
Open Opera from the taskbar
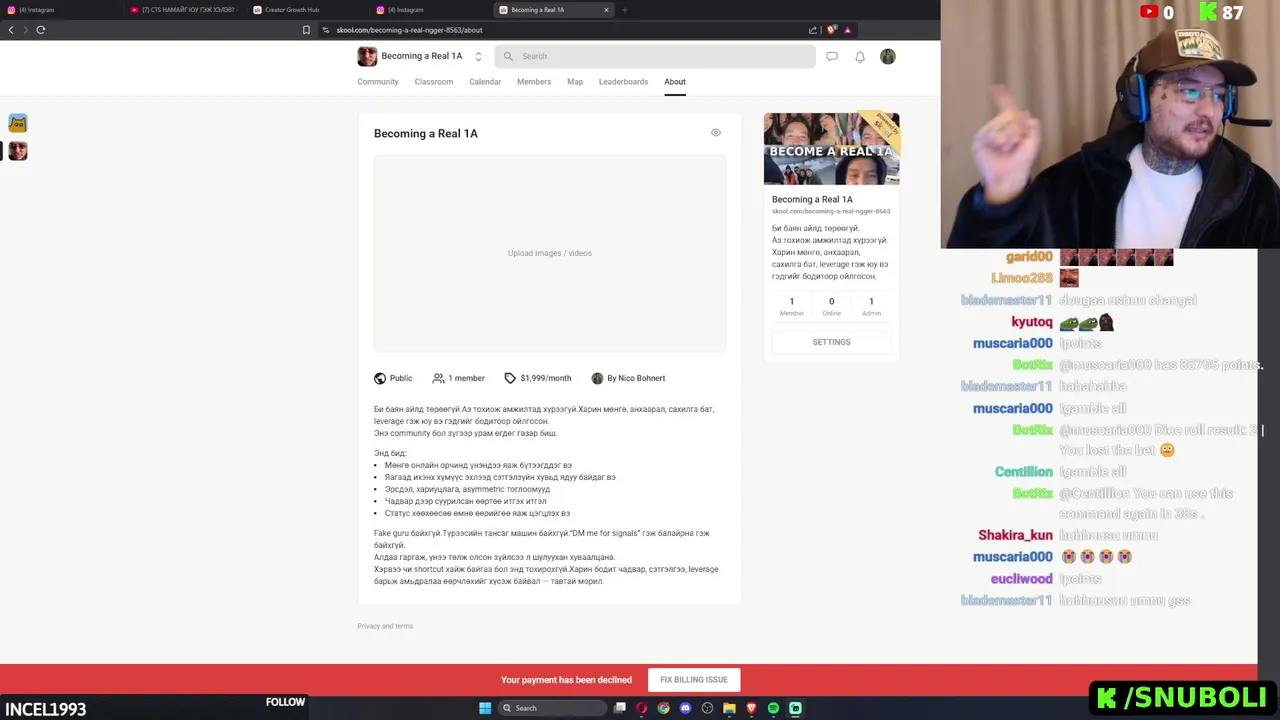point(642,708)
